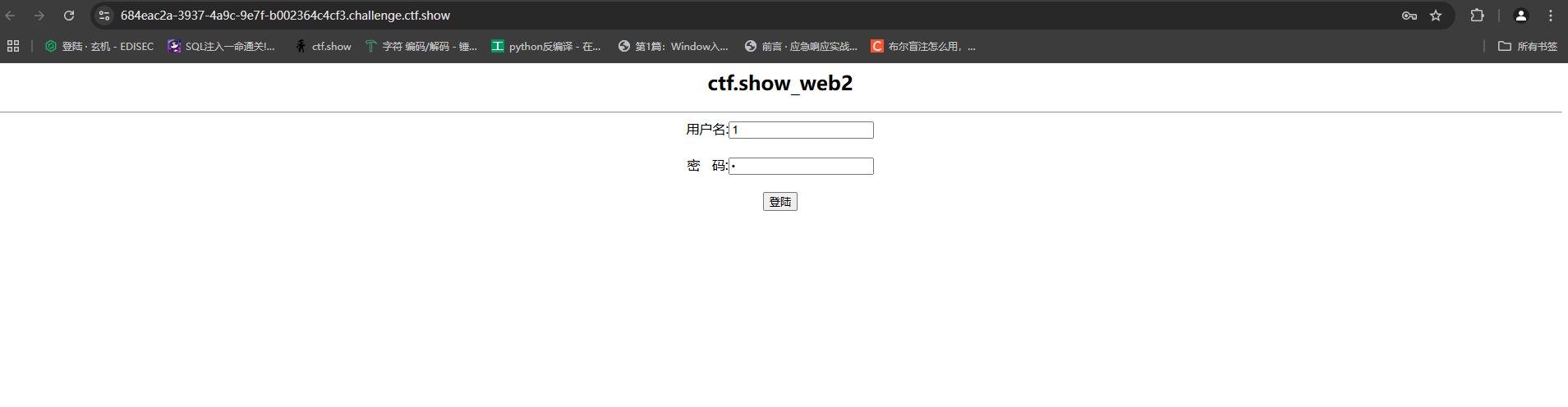Focus the 密码 password field
The width and height of the screenshot is (1568, 407).
801,166
